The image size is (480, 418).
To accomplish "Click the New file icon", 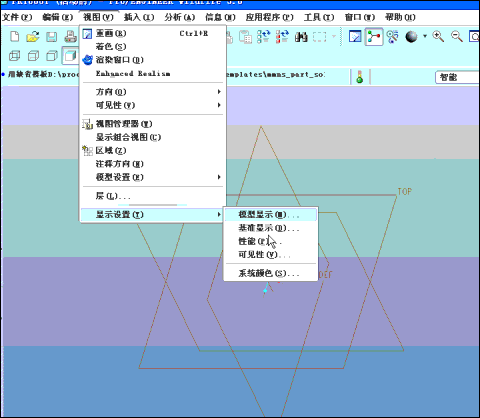I will pos(15,36).
